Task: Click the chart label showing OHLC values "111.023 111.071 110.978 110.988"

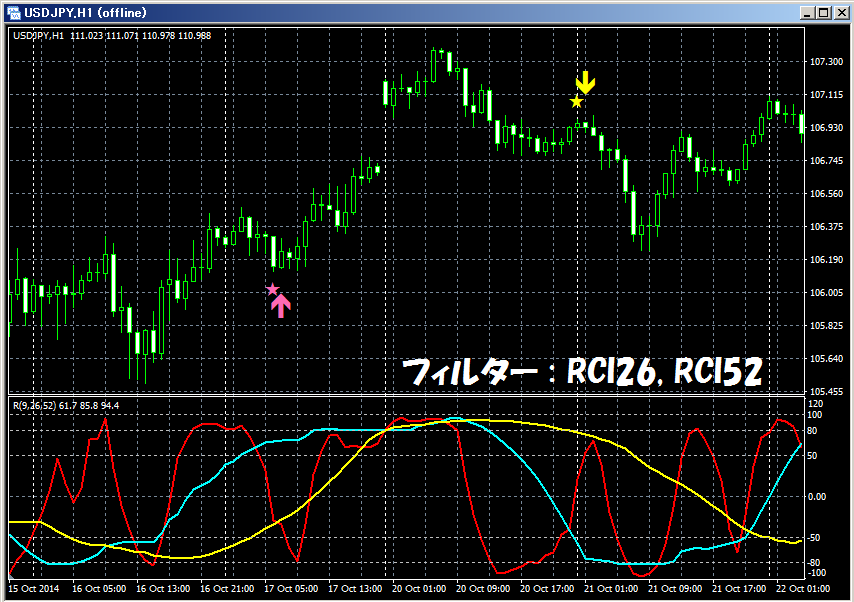Action: pos(141,36)
